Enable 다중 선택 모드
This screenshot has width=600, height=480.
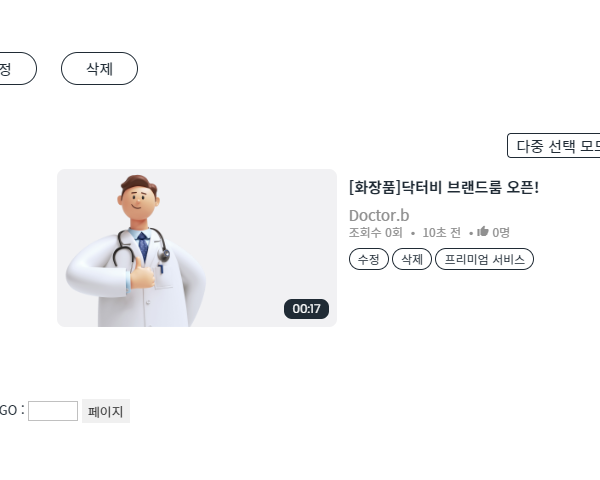pos(554,145)
